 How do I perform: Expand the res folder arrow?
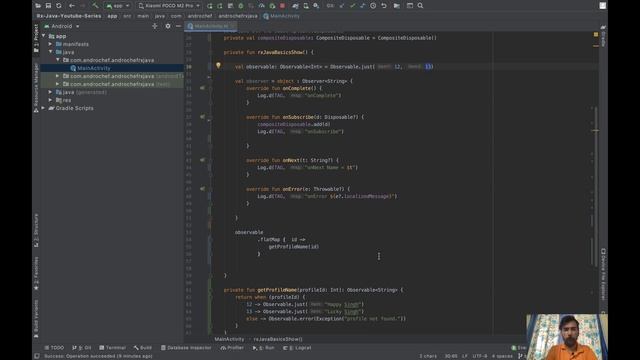(51, 100)
